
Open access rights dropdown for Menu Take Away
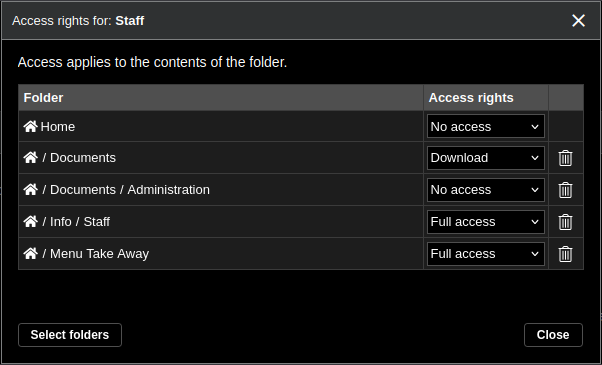pos(486,254)
